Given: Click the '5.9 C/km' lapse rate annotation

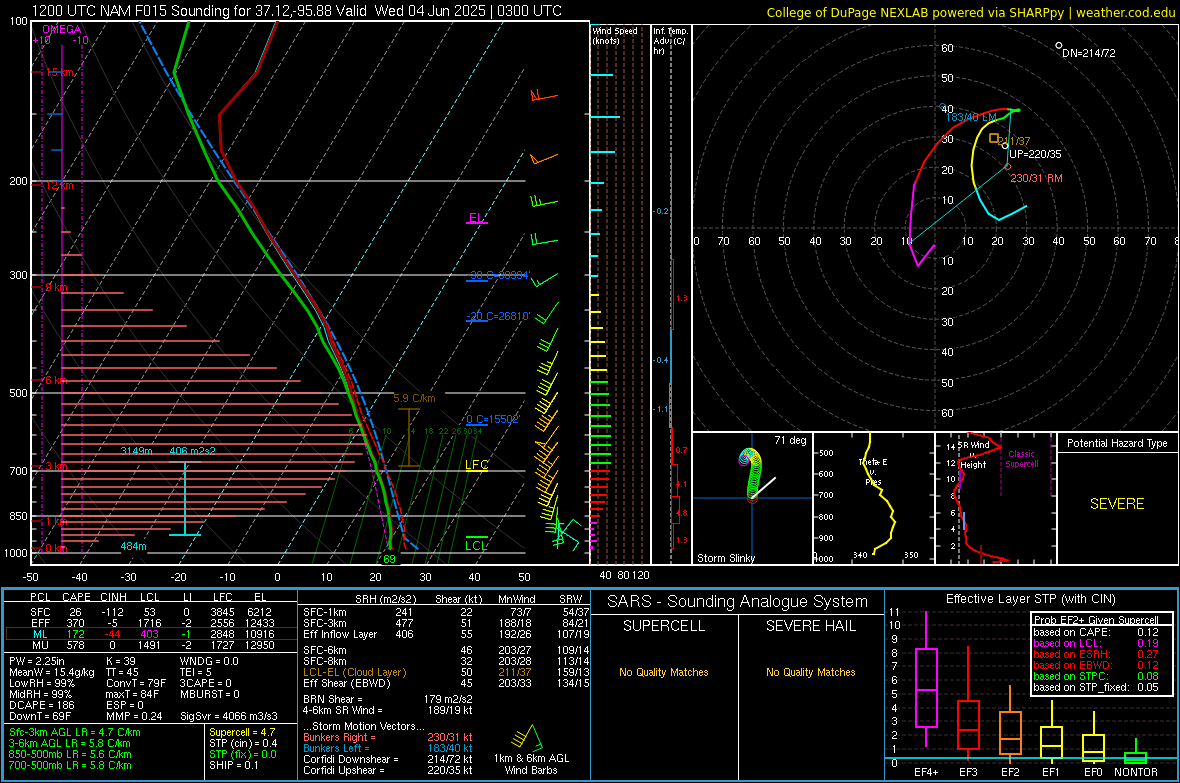Looking at the screenshot, I should pos(414,398).
